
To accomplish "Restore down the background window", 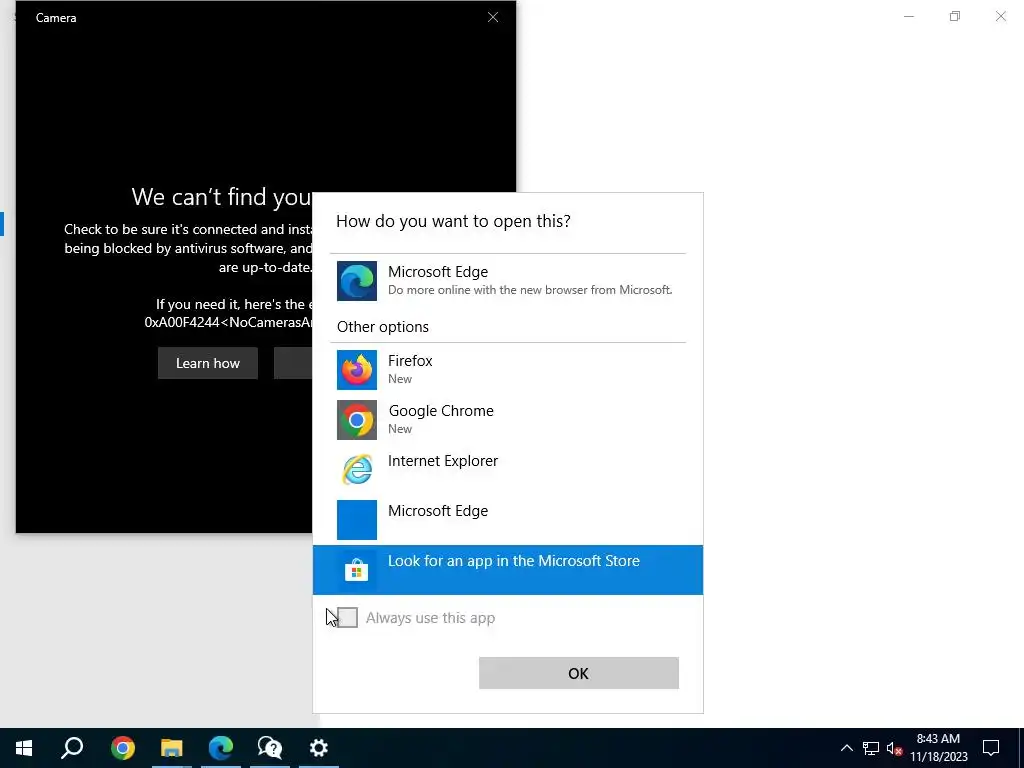I will coord(955,16).
